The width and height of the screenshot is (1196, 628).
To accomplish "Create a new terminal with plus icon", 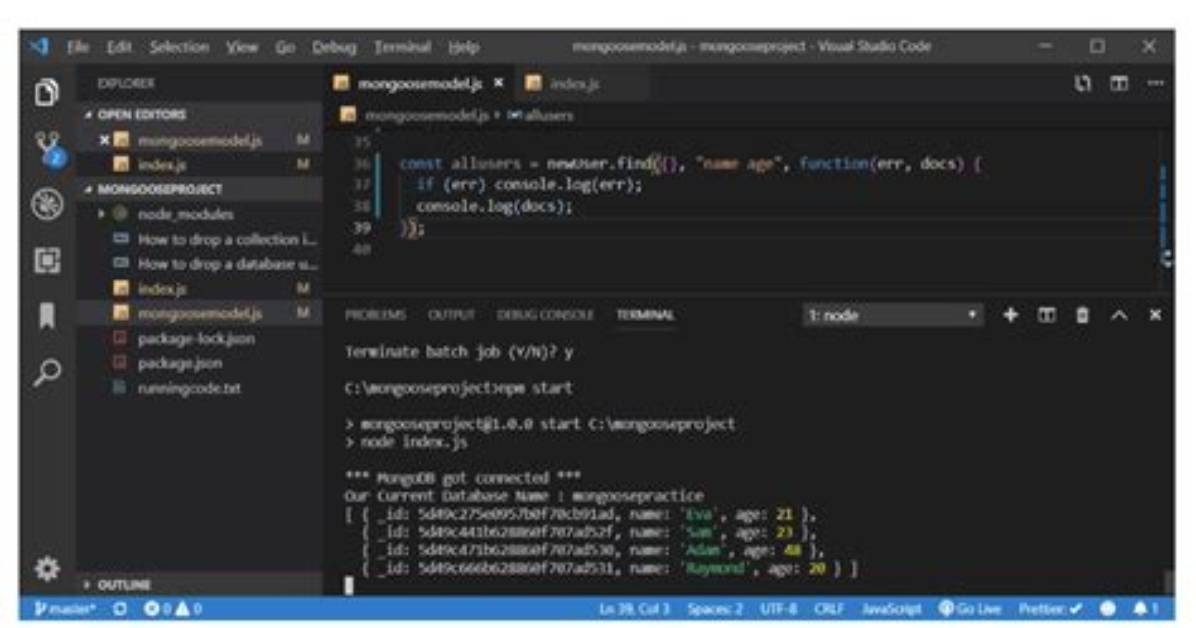I will (1011, 314).
